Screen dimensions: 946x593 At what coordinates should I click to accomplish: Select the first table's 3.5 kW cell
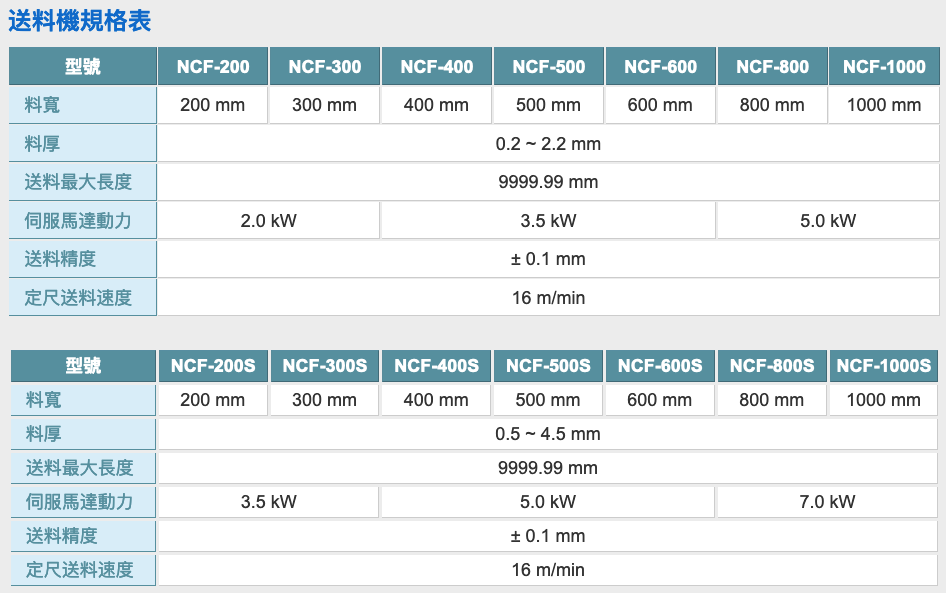tap(548, 221)
